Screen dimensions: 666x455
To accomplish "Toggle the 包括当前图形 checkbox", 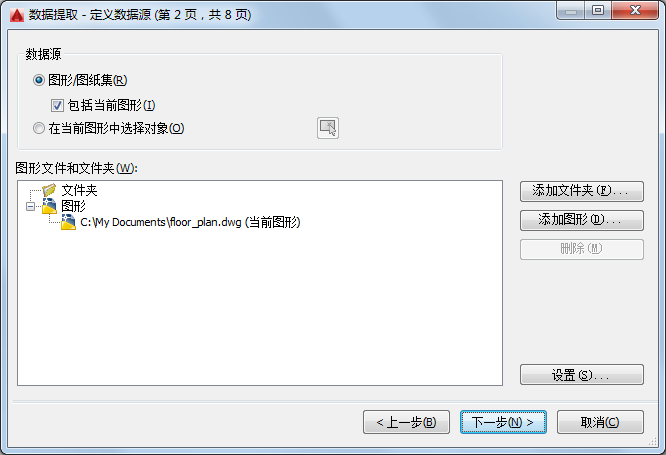I will click(x=57, y=105).
